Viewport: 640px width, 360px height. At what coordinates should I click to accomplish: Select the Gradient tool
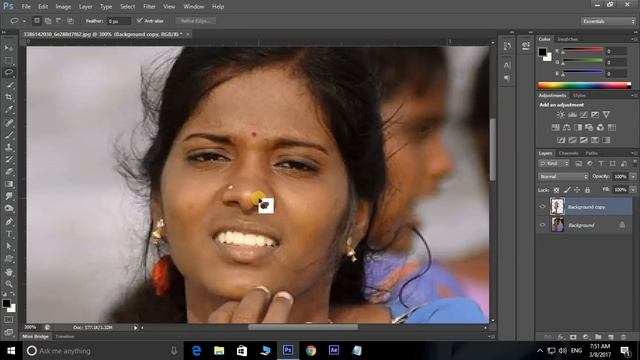coord(9,184)
